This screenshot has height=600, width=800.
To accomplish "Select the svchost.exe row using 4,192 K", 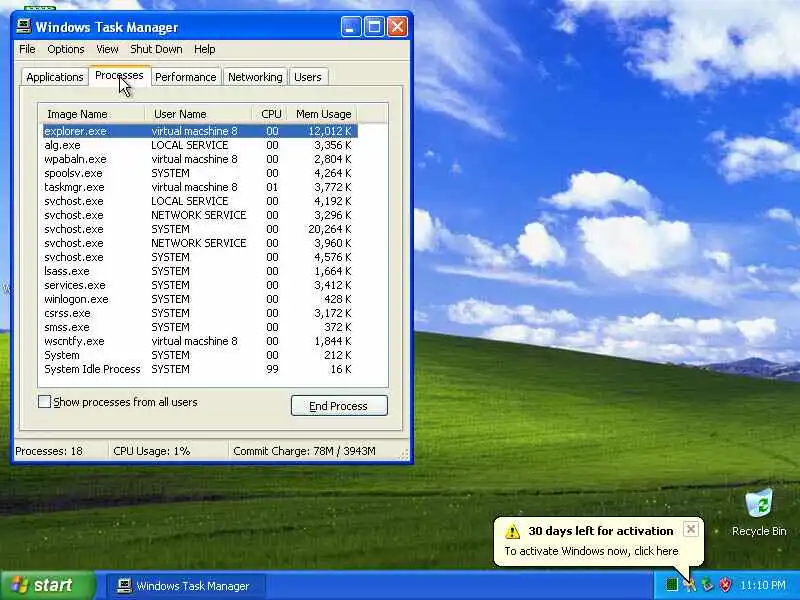I will coord(200,201).
